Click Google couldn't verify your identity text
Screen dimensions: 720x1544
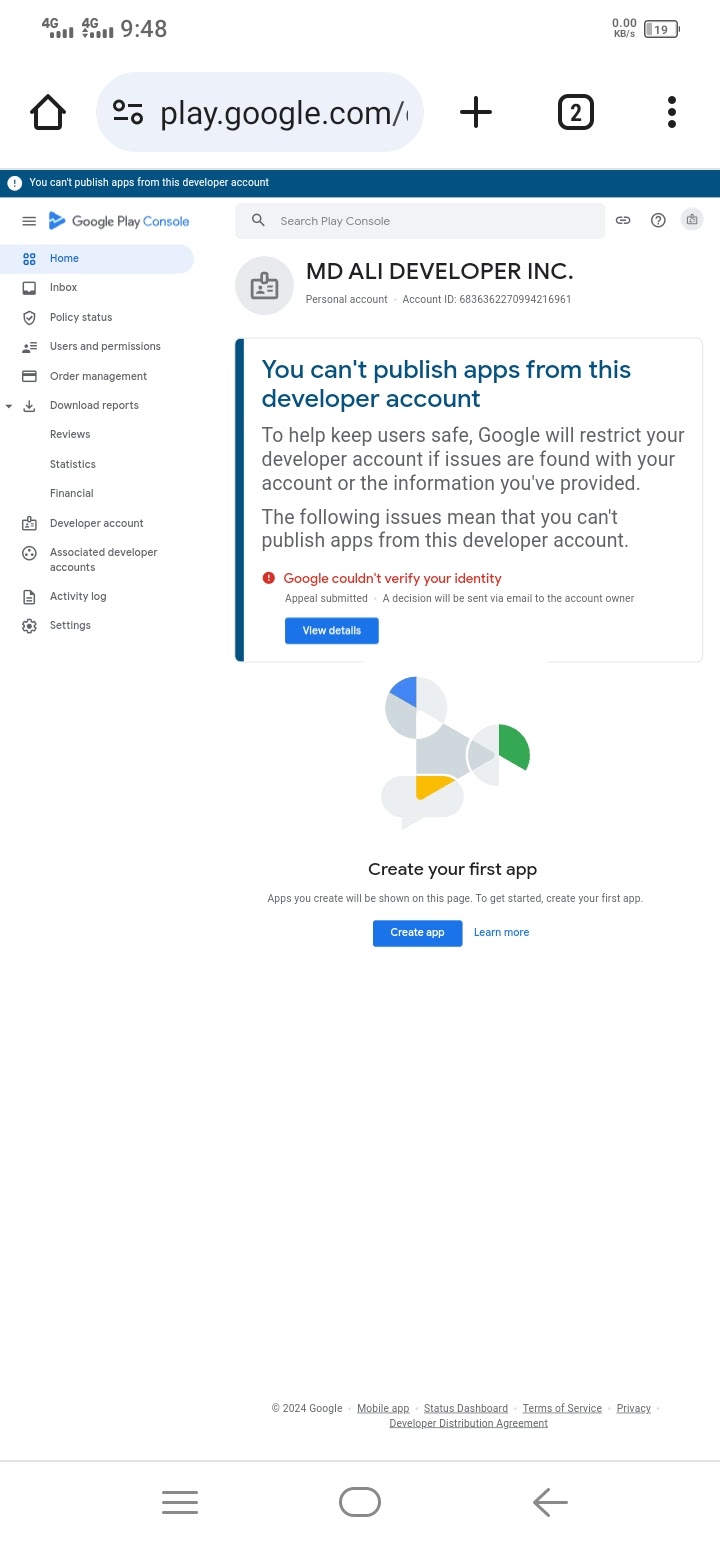392,578
